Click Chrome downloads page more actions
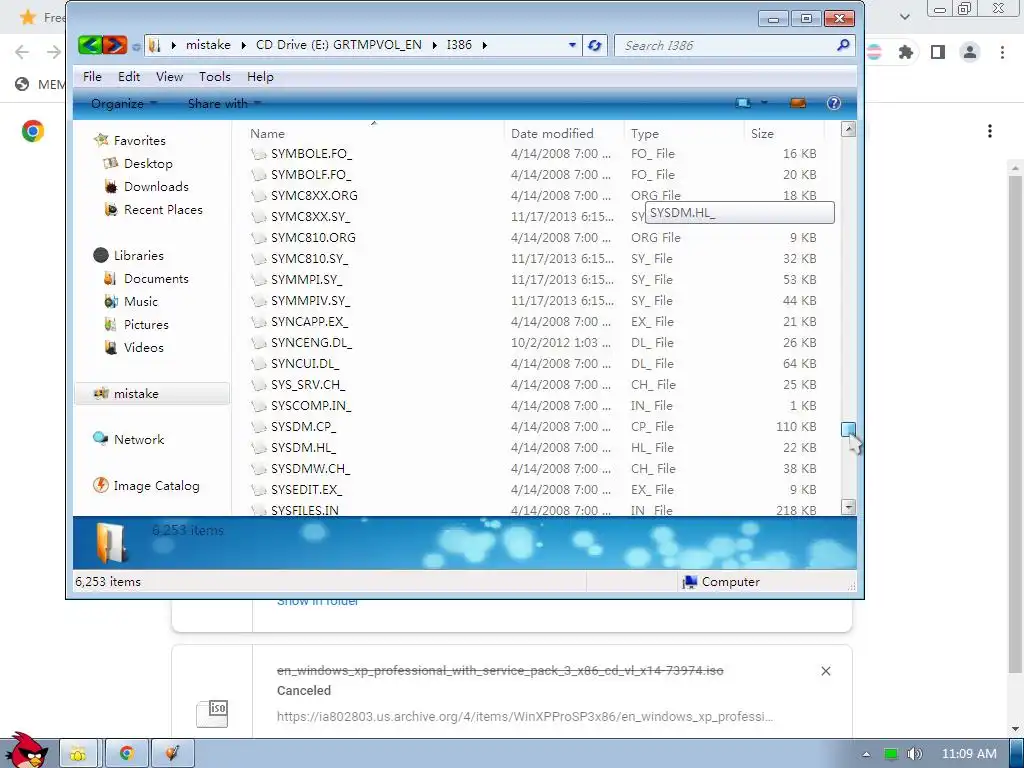The height and width of the screenshot is (768, 1024). [x=990, y=131]
